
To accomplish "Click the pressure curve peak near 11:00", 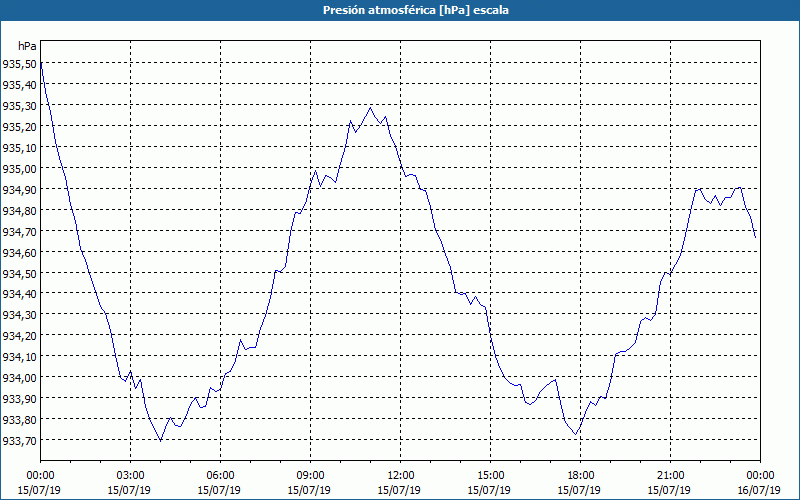I will 370,108.
